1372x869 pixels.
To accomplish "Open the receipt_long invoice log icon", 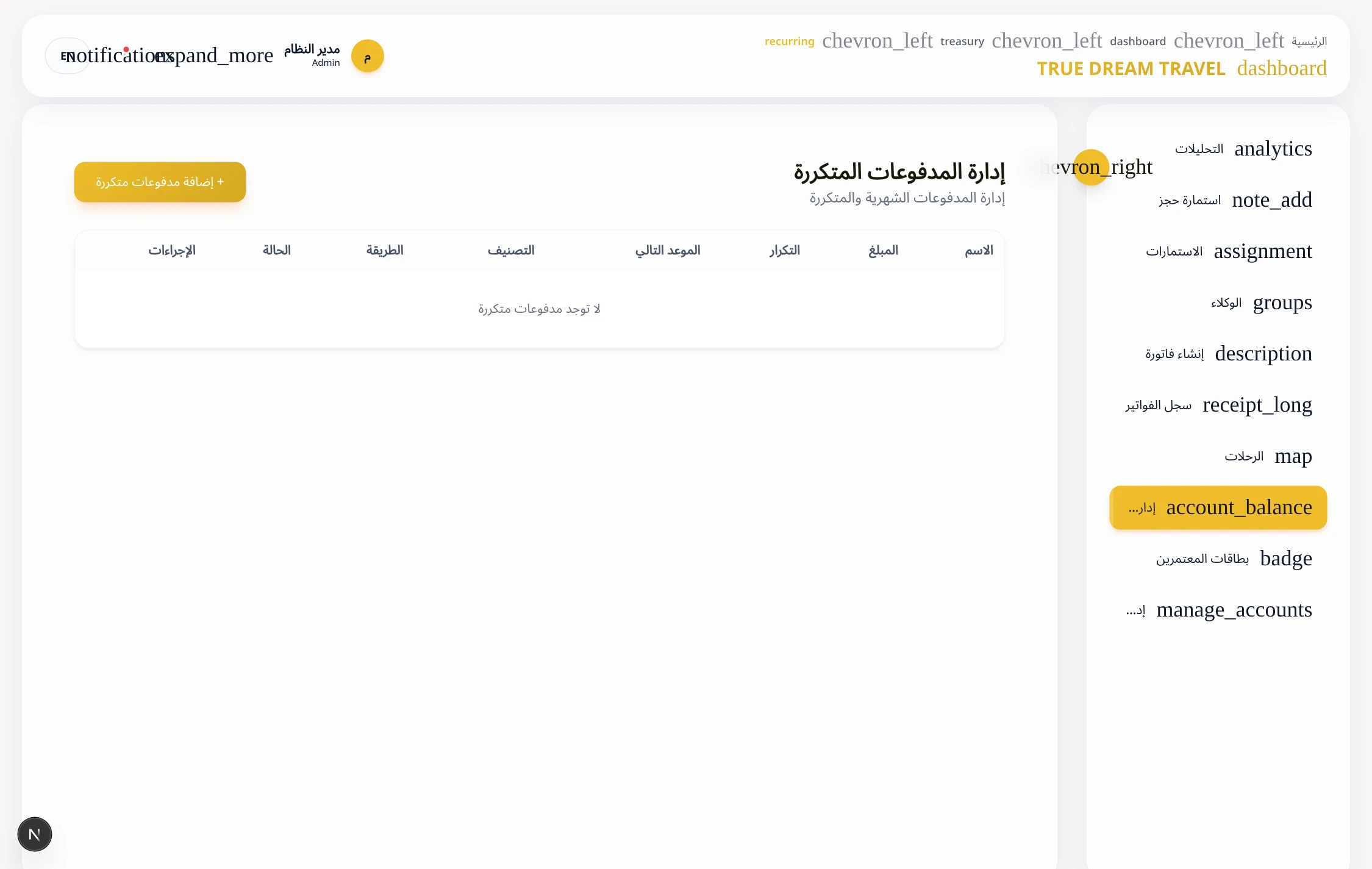I will 1257,405.
